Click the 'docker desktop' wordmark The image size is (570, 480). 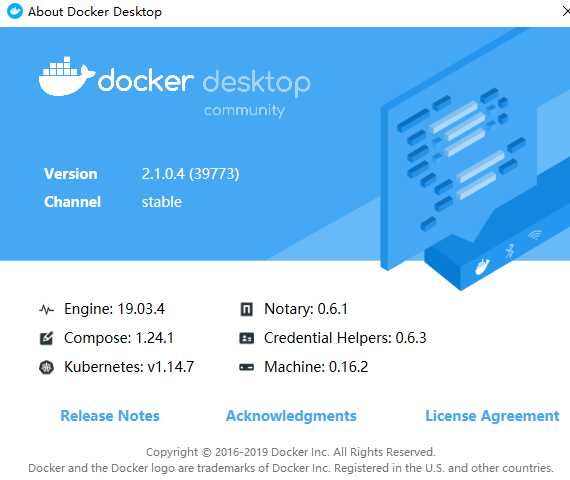point(204,83)
